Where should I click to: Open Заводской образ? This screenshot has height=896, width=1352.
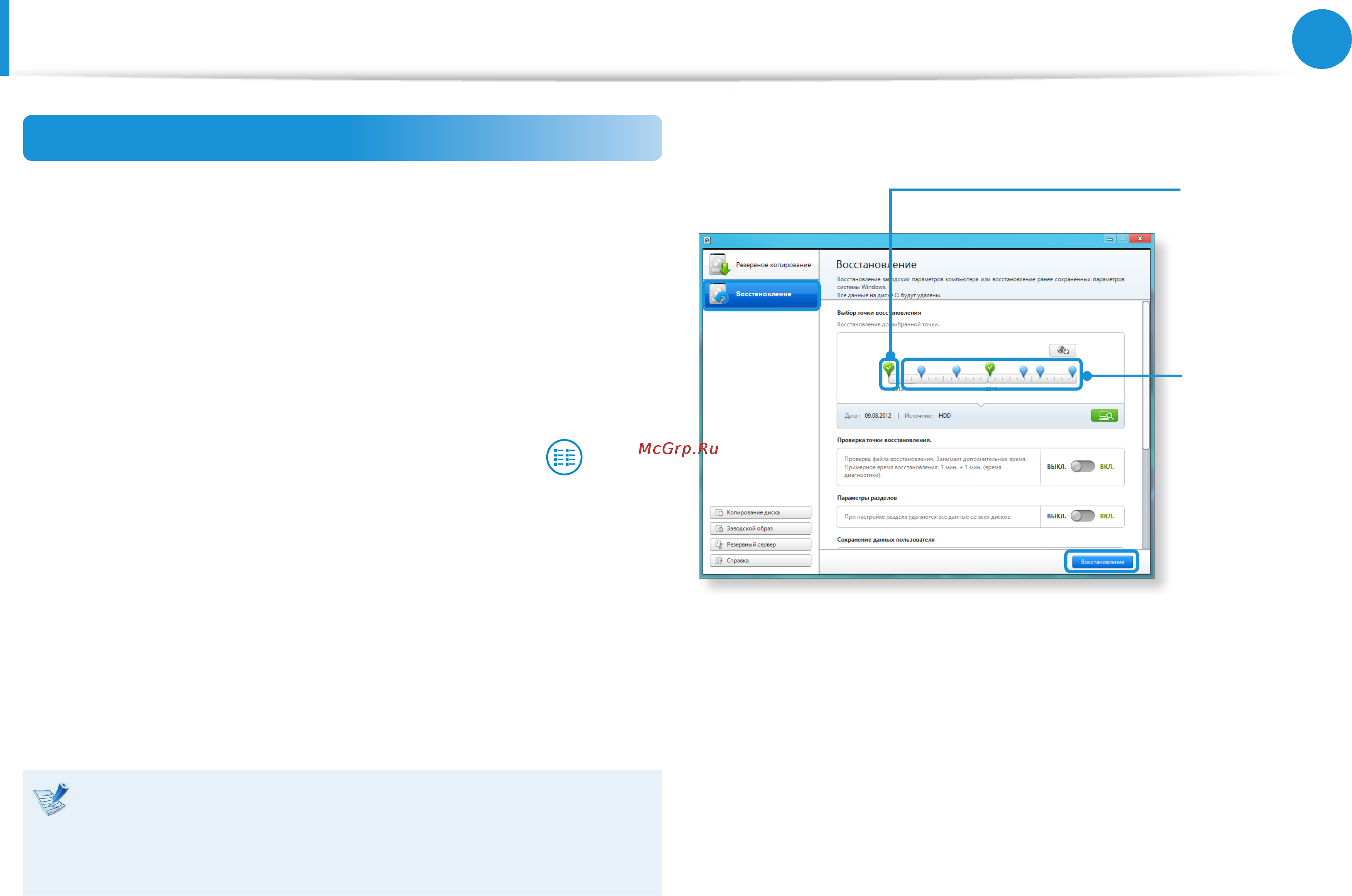point(760,529)
